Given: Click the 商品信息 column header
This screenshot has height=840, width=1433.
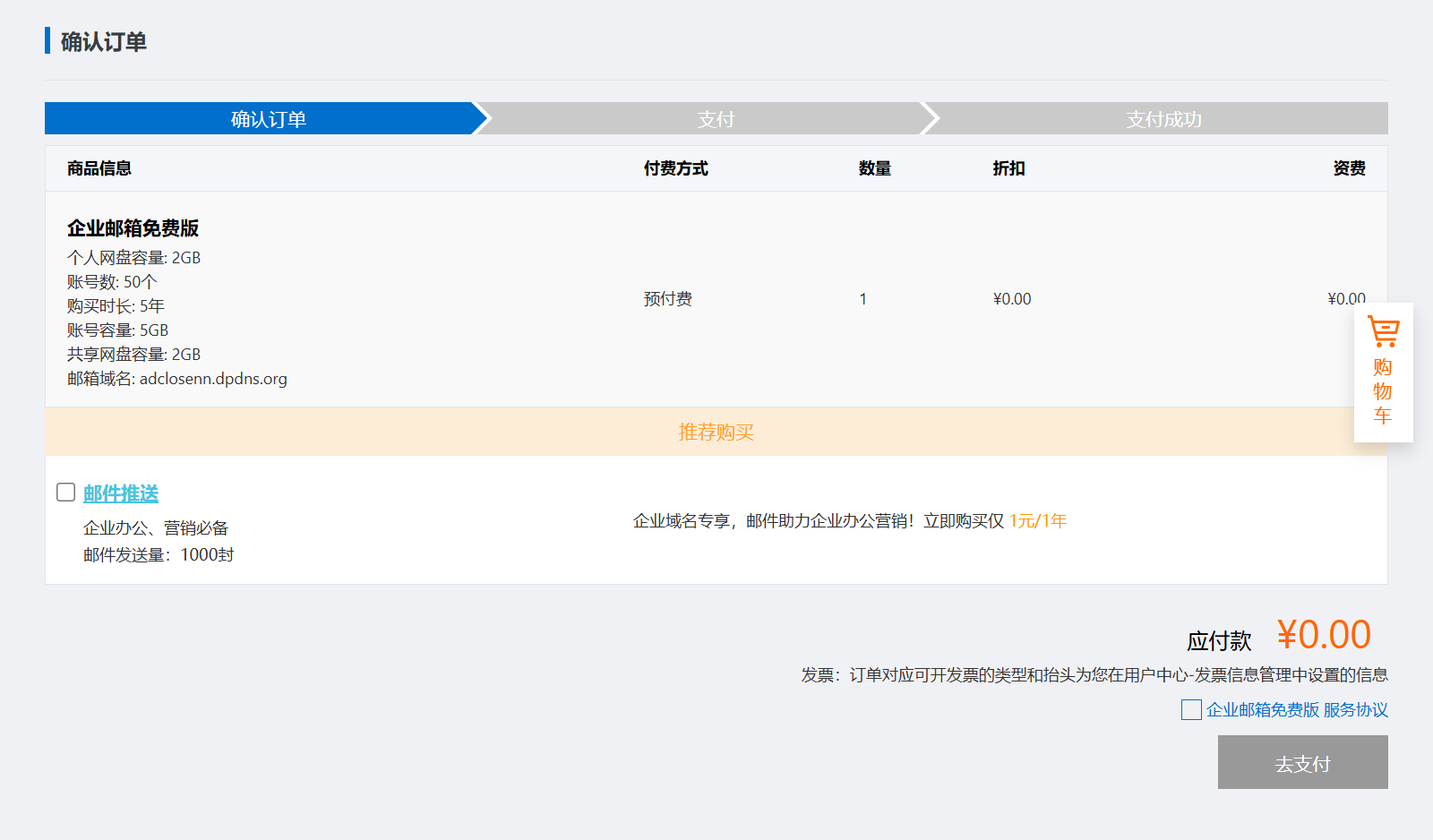Looking at the screenshot, I should pyautogui.click(x=99, y=168).
